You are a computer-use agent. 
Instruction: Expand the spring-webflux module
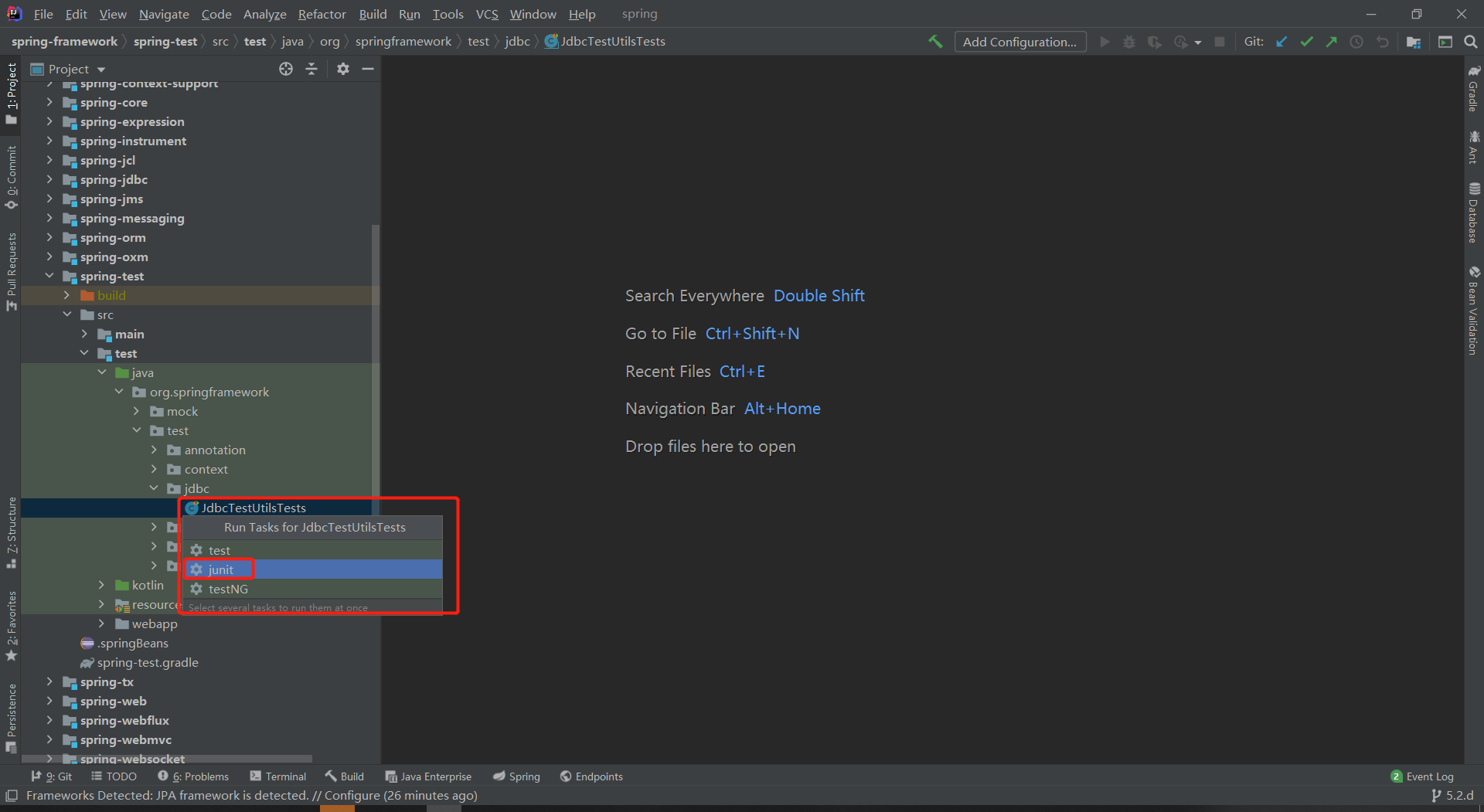[x=49, y=720]
